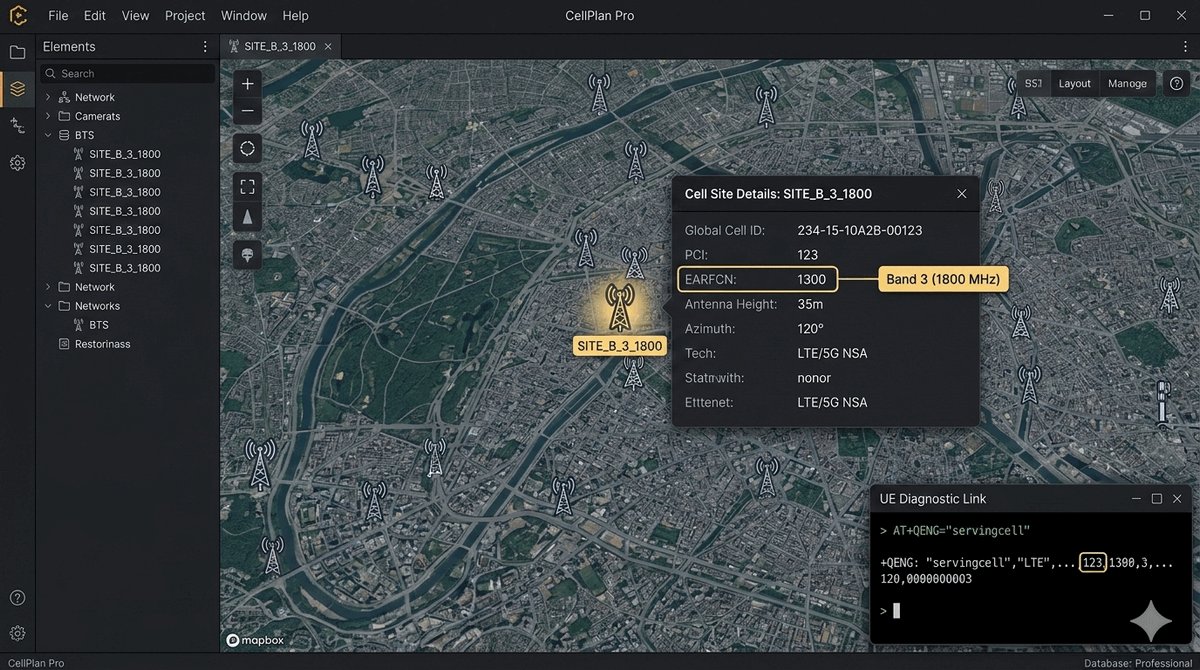Select the highlighted SITE_B_3_1800 tower on map
The width and height of the screenshot is (1200, 670).
(x=619, y=307)
